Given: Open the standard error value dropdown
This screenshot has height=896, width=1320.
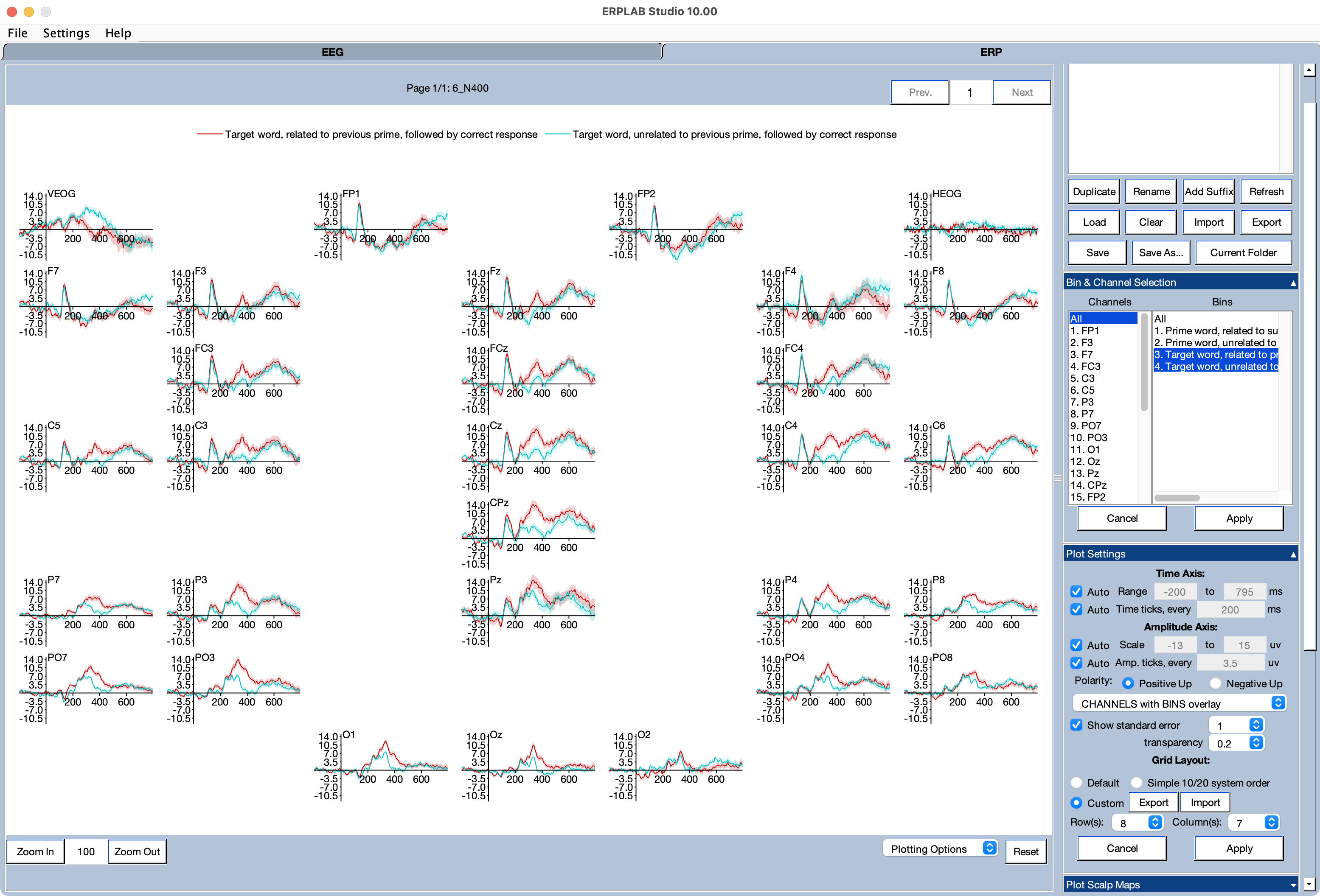Looking at the screenshot, I should 1236,725.
